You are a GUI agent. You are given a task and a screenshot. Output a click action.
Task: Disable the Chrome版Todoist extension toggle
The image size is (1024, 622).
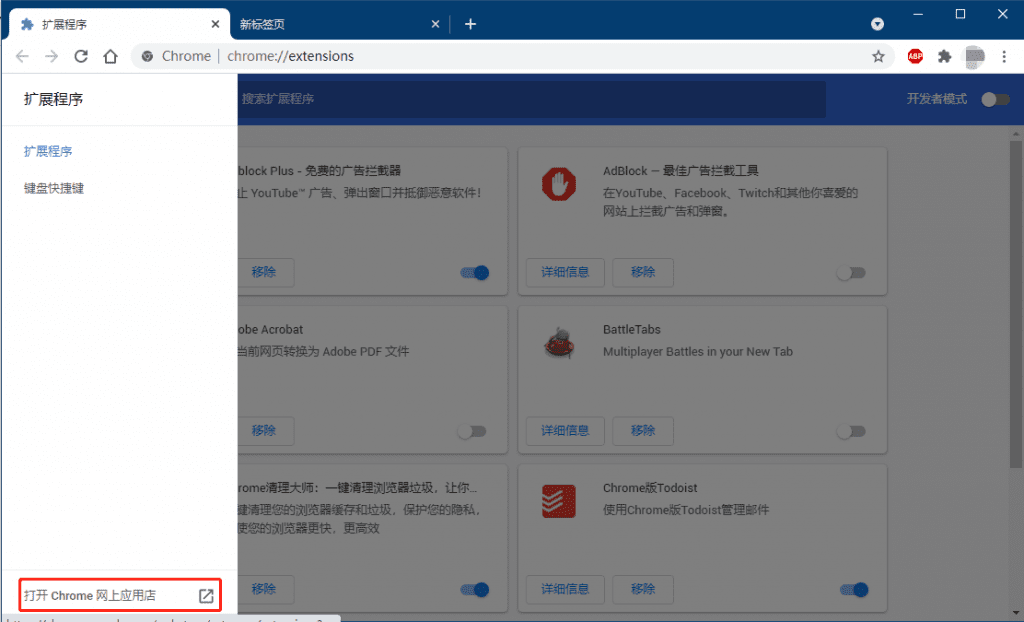click(x=854, y=590)
